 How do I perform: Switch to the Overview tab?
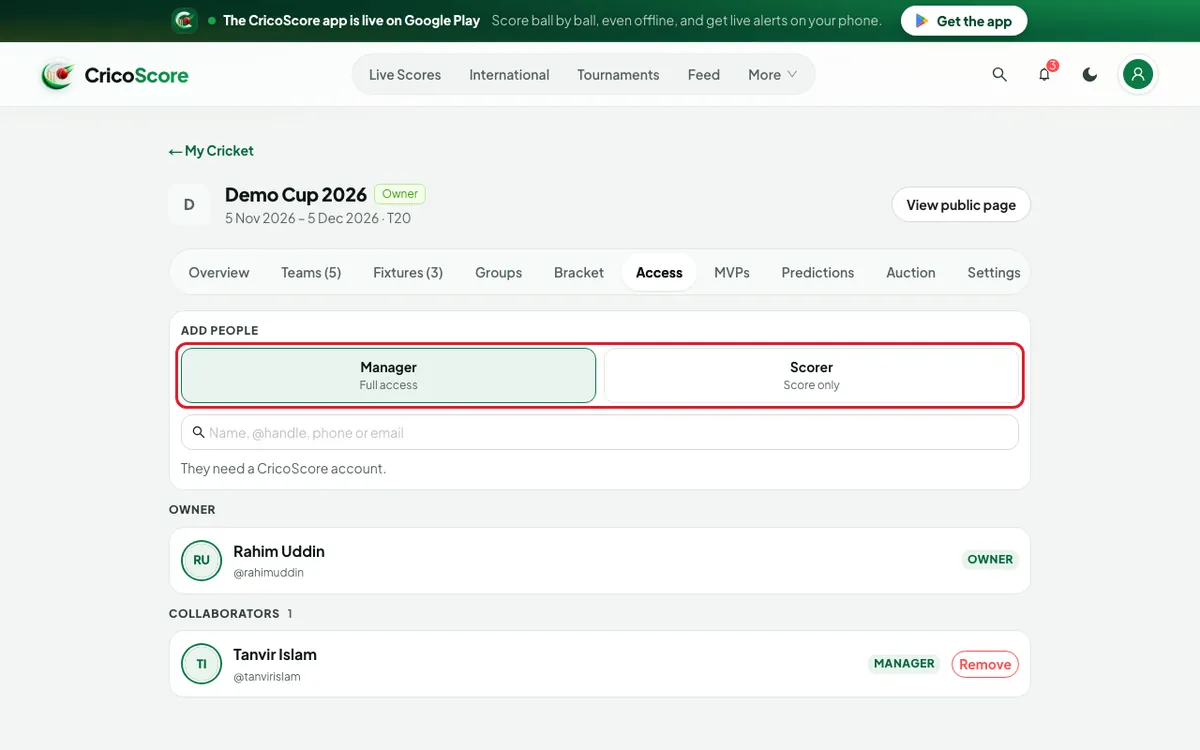click(x=219, y=272)
